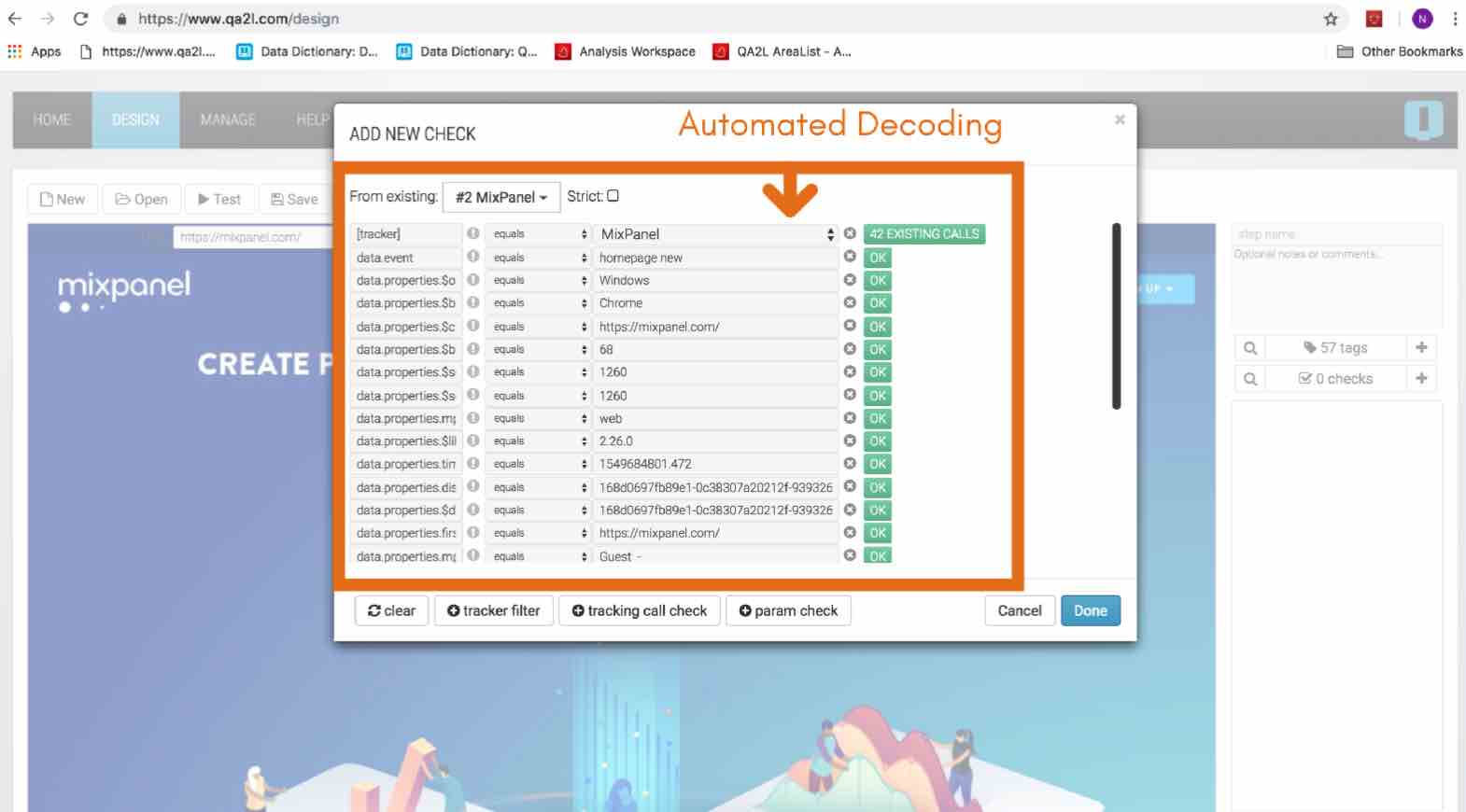Click the 42 EXISTING CALLS button
This screenshot has width=1466, height=812.
click(x=924, y=234)
